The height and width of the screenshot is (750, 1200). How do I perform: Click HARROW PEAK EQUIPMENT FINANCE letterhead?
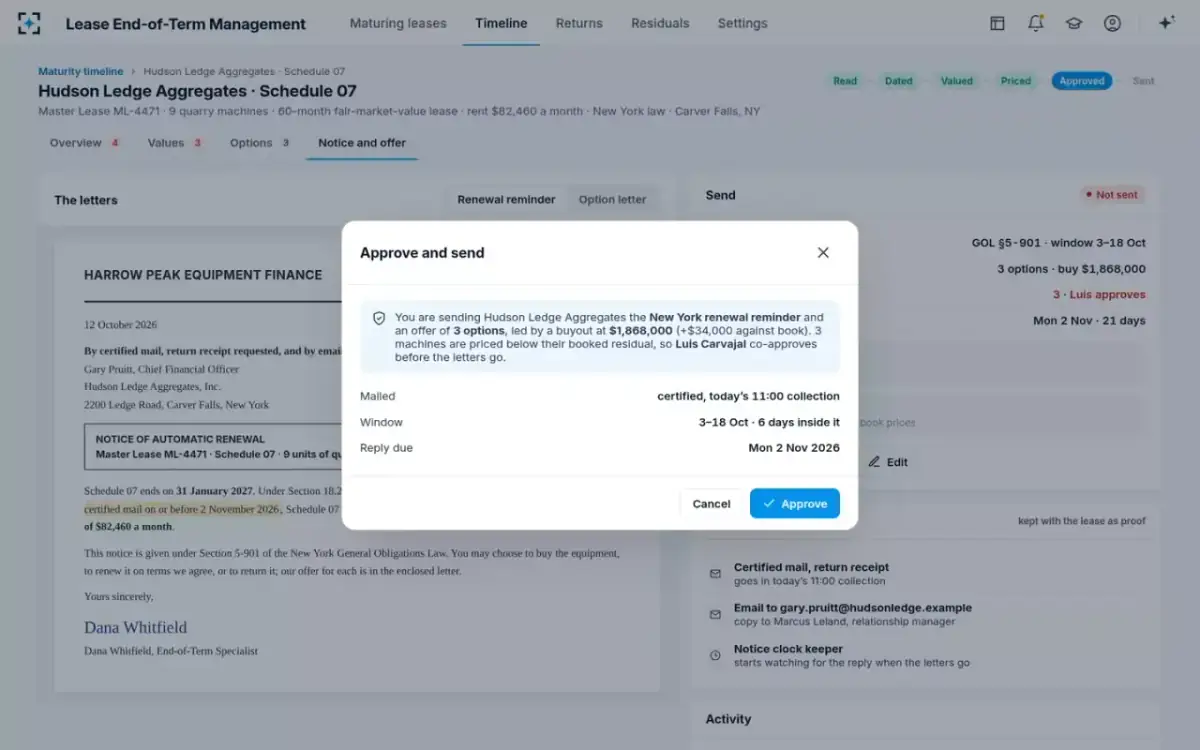(x=203, y=275)
